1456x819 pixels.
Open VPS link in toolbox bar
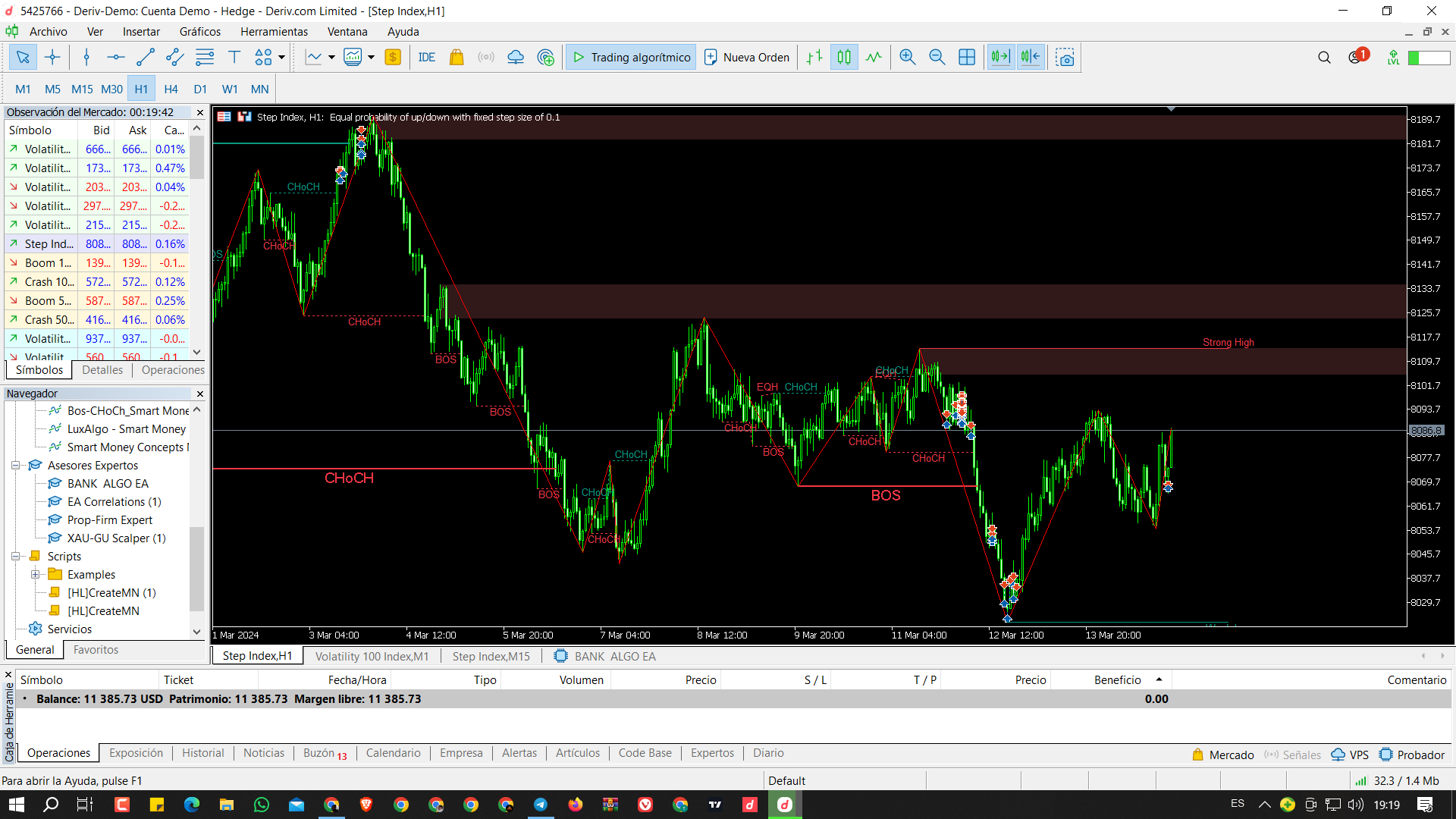[1350, 755]
